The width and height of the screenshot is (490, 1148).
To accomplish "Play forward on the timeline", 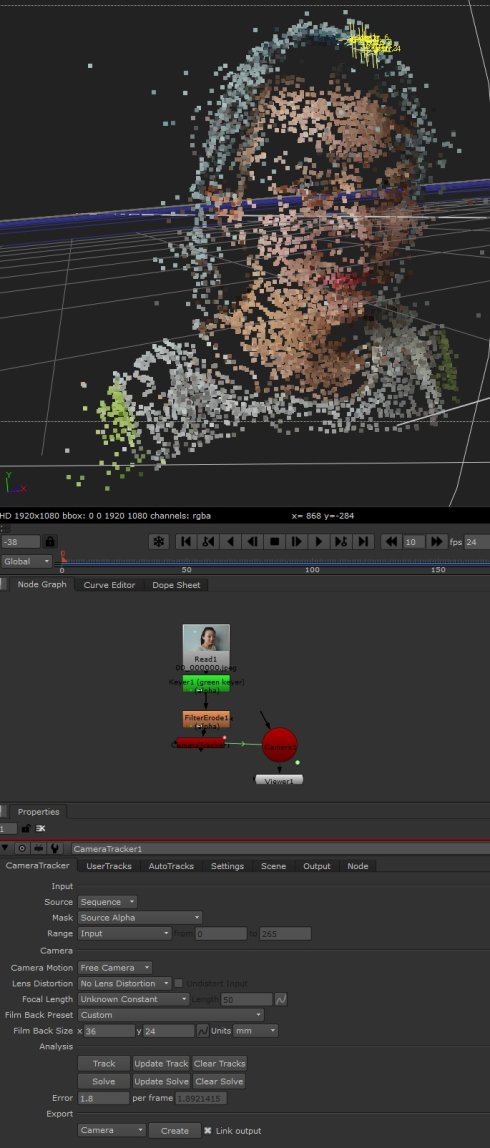I will [319, 542].
